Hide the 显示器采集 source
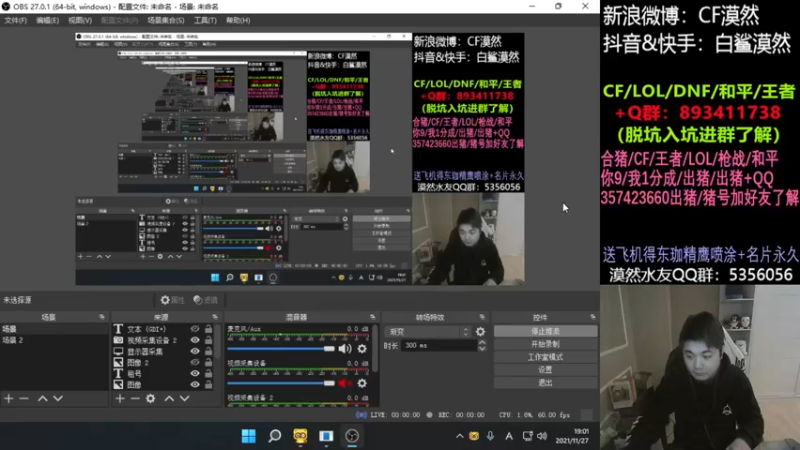The width and height of the screenshot is (800, 450). coord(195,352)
